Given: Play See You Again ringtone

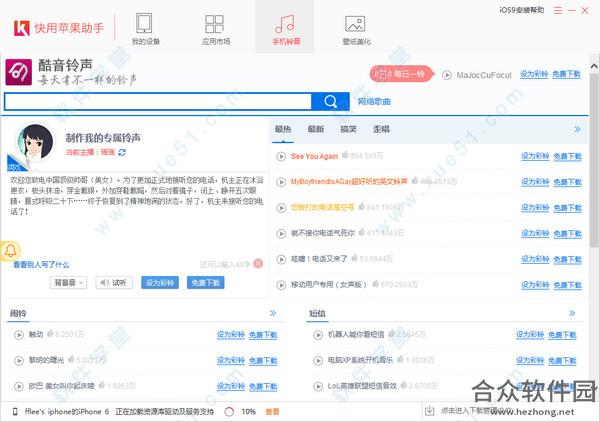Looking at the screenshot, I should pos(281,156).
